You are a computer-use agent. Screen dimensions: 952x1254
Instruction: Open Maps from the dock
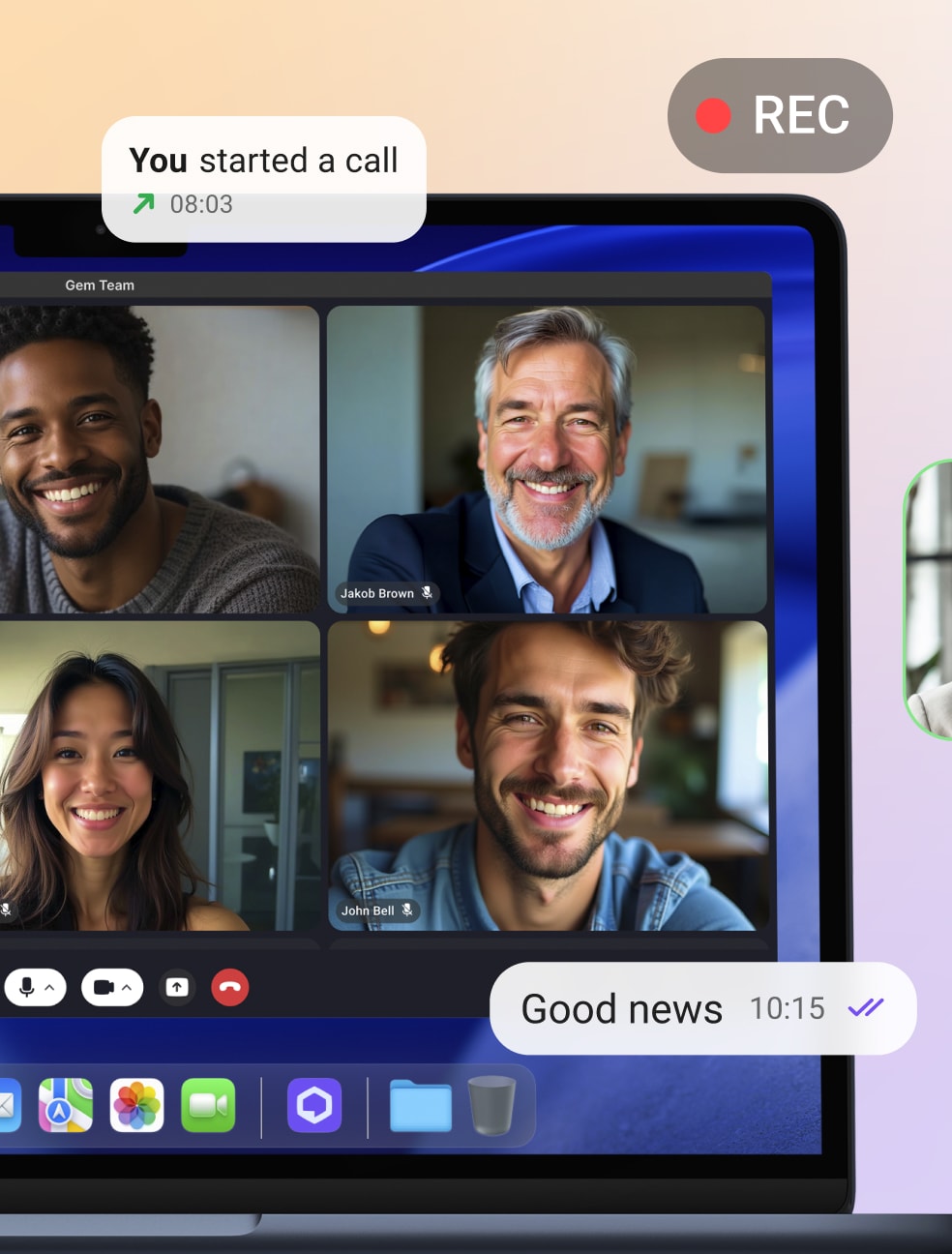[x=66, y=1105]
